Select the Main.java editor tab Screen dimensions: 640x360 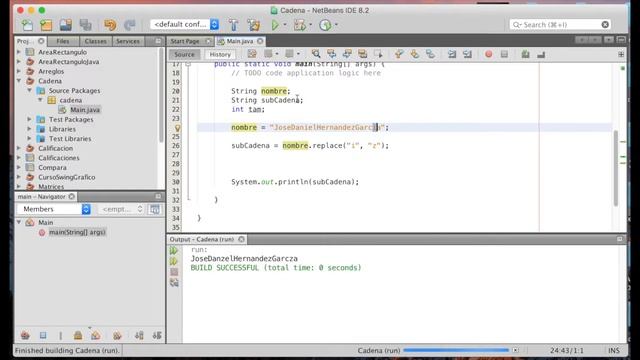click(x=240, y=41)
